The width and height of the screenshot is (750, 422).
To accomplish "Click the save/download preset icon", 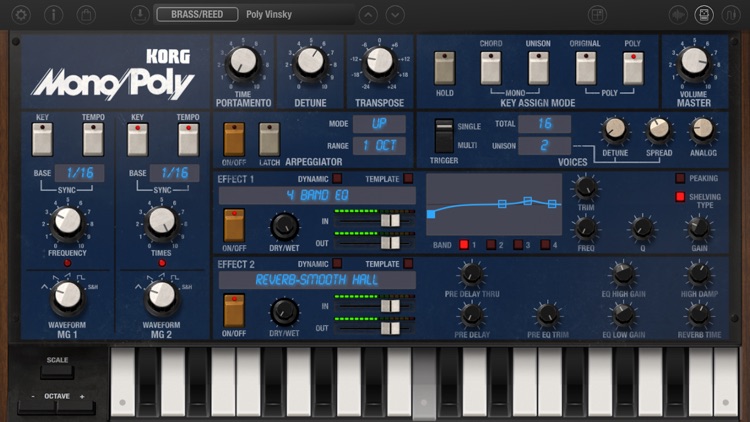I will (x=140, y=15).
